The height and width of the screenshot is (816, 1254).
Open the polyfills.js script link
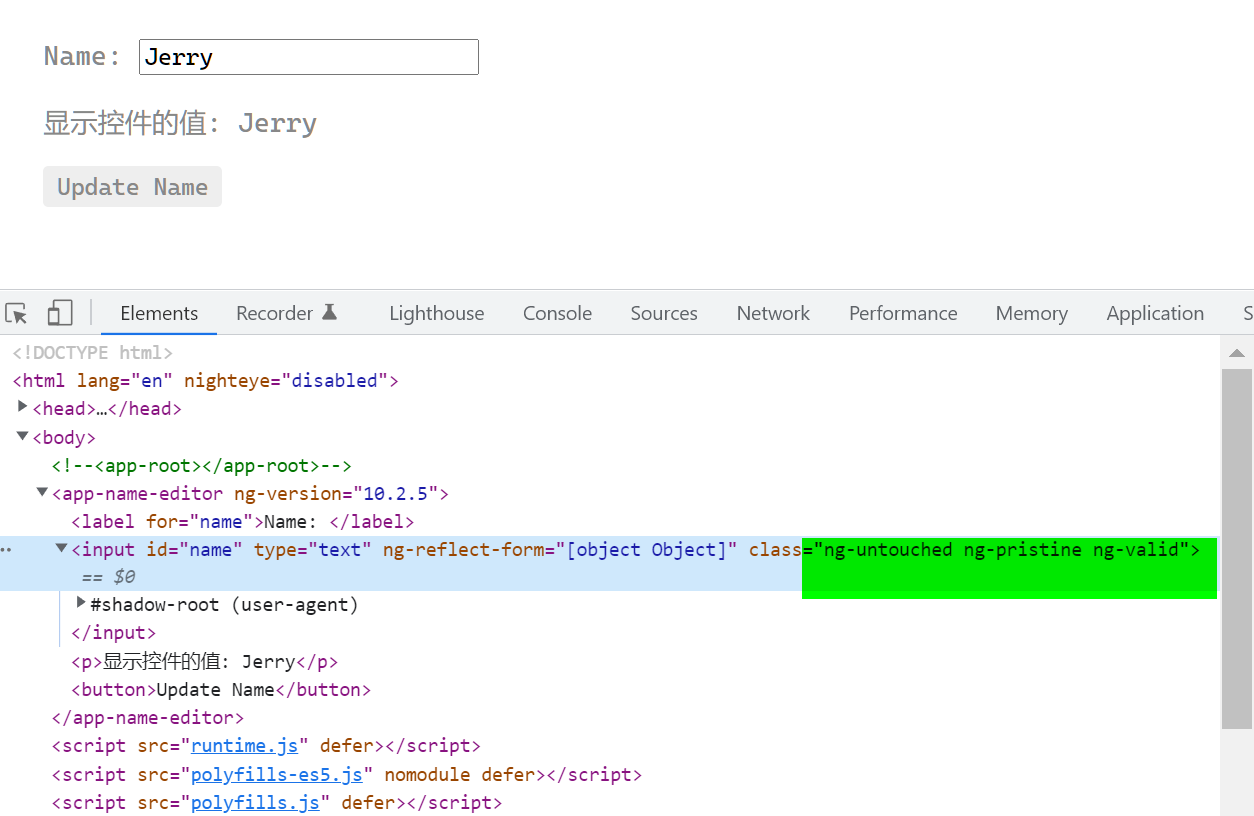255,803
